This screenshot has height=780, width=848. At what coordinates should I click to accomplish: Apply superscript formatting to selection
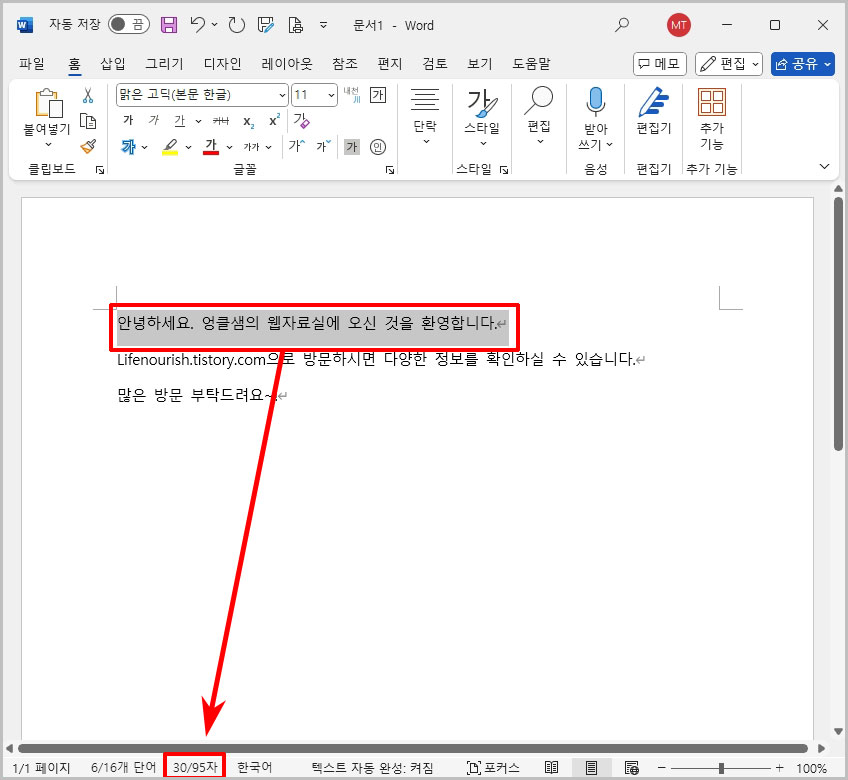click(274, 120)
